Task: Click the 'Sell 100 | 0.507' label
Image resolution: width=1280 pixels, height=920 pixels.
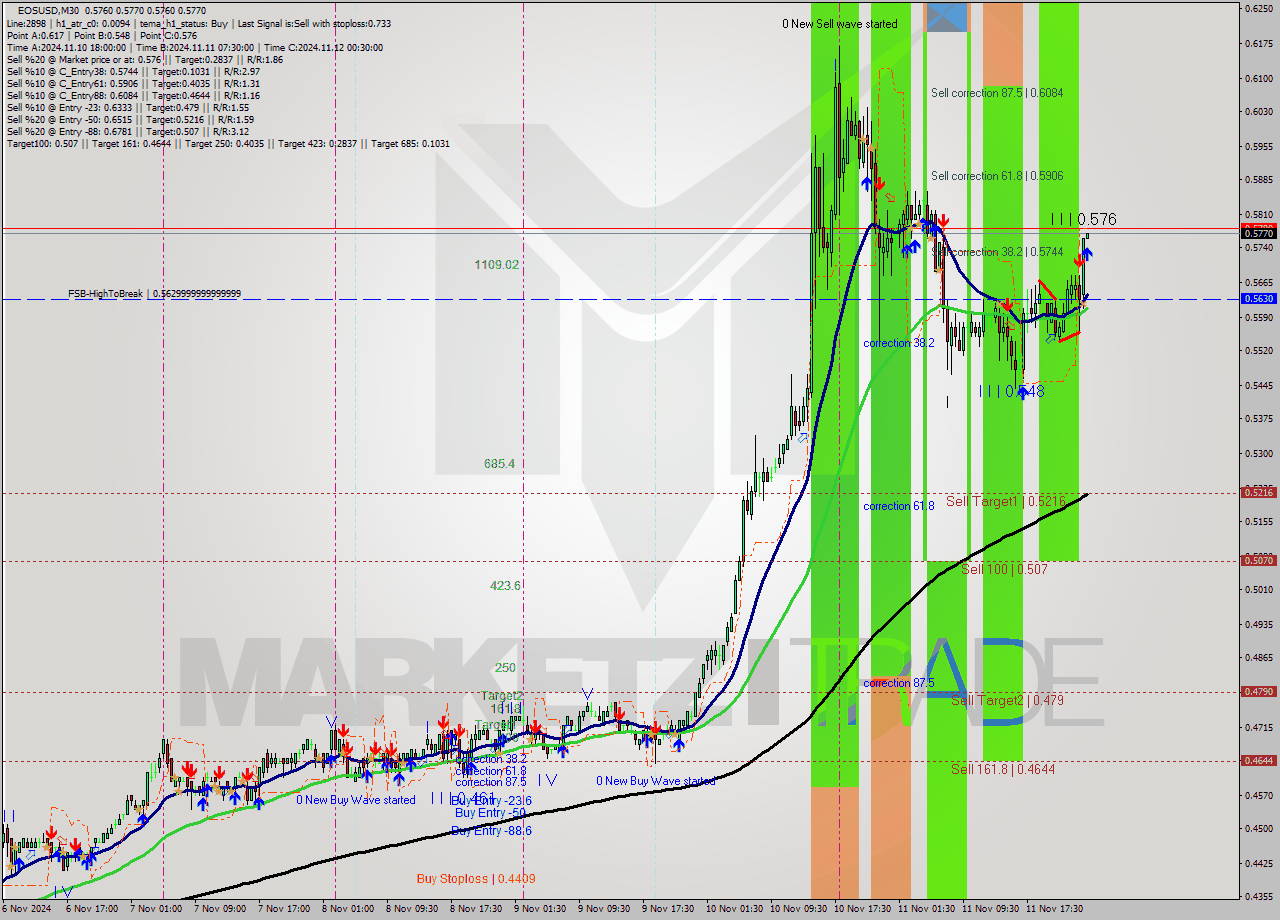Action: [1004, 569]
